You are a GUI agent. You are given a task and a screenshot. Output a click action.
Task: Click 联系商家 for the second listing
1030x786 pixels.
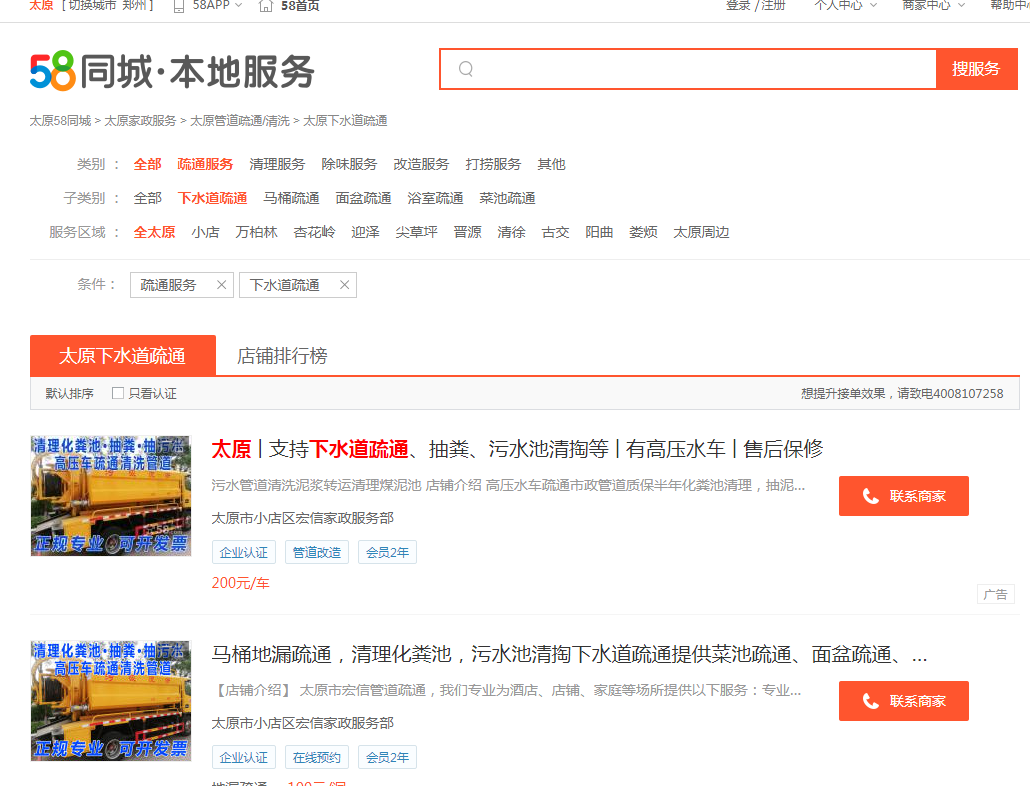point(903,701)
